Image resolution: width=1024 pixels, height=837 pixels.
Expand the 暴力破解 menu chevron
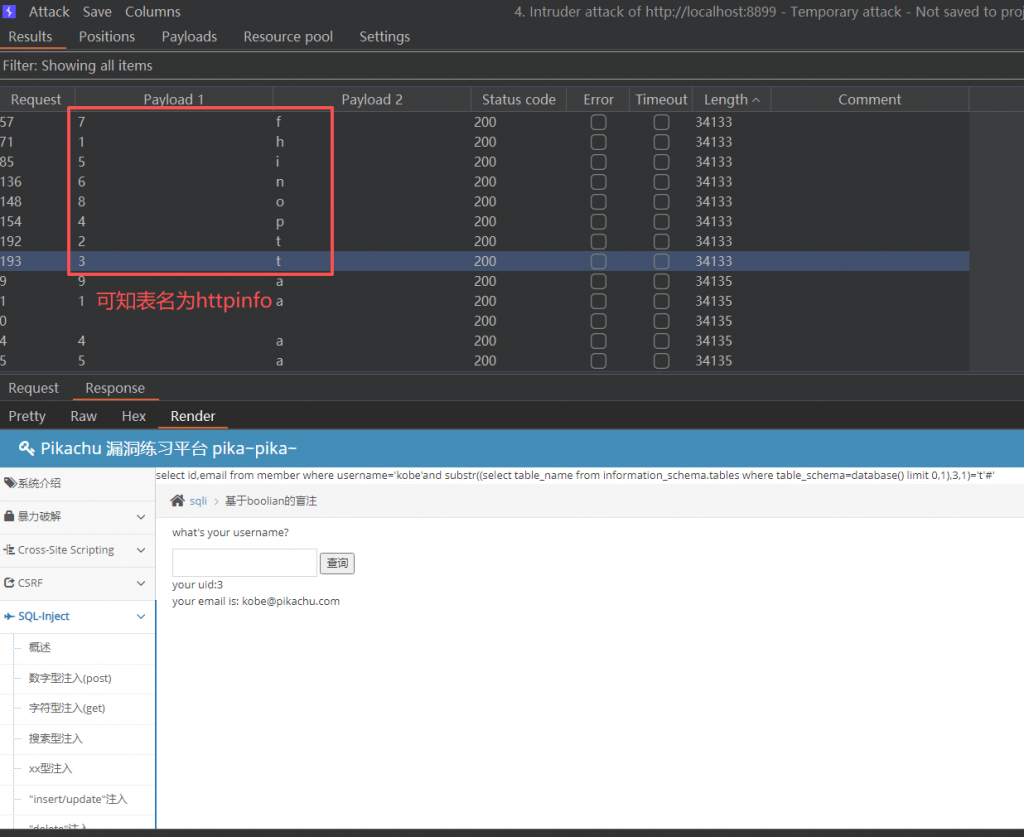coord(141,517)
